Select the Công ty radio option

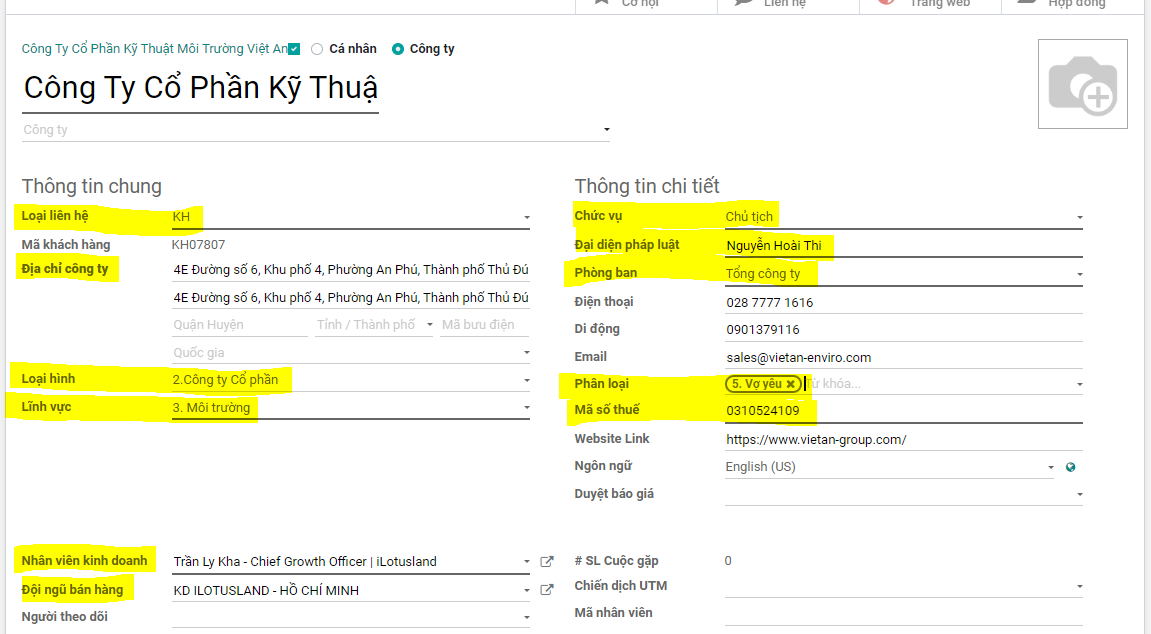click(x=398, y=49)
